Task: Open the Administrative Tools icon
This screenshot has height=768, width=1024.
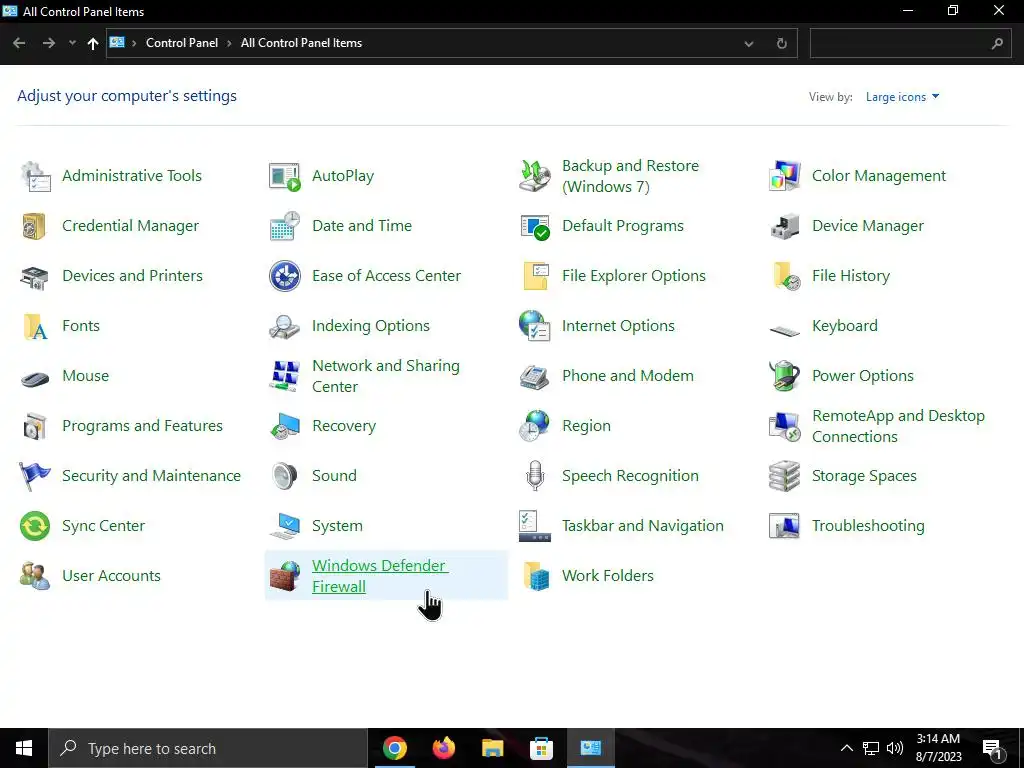Action: pyautogui.click(x=35, y=176)
